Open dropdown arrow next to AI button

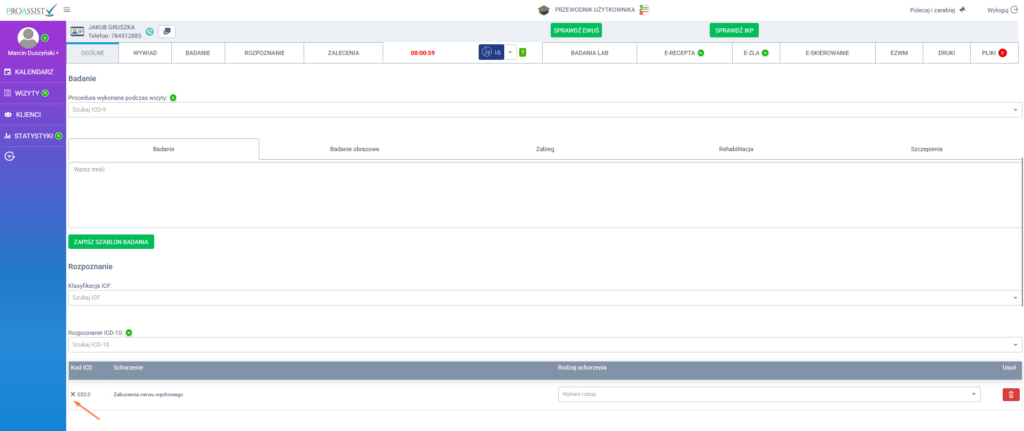510,52
